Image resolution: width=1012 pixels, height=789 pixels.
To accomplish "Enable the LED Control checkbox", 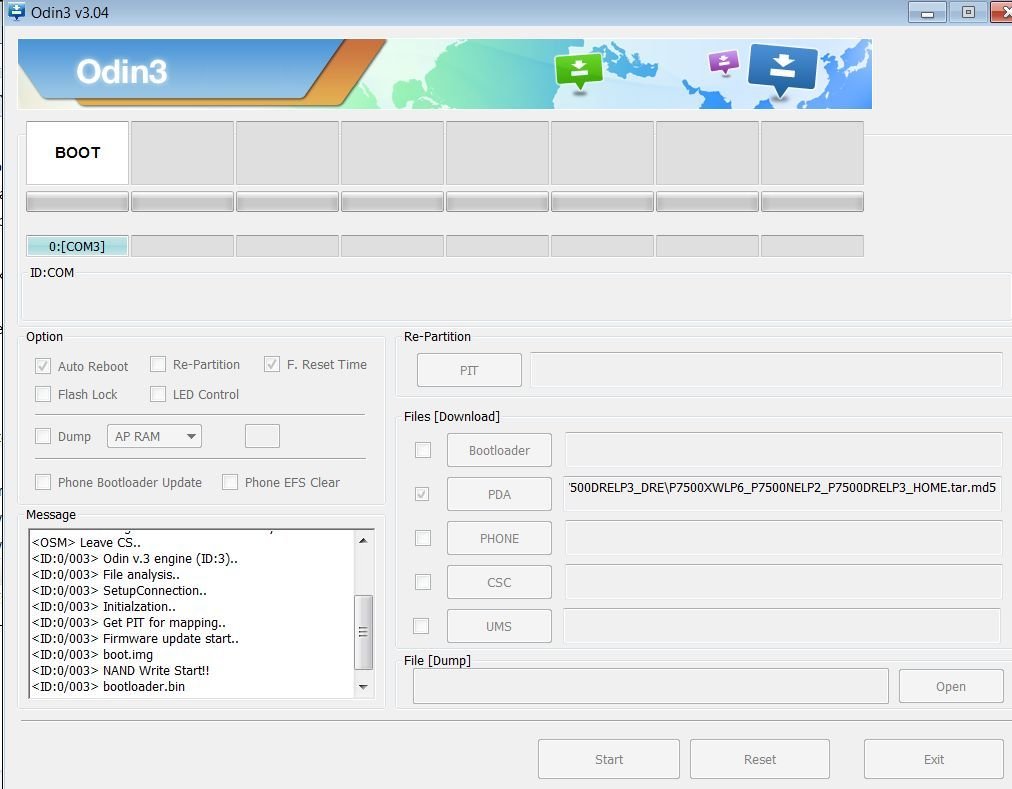I will coord(157,394).
